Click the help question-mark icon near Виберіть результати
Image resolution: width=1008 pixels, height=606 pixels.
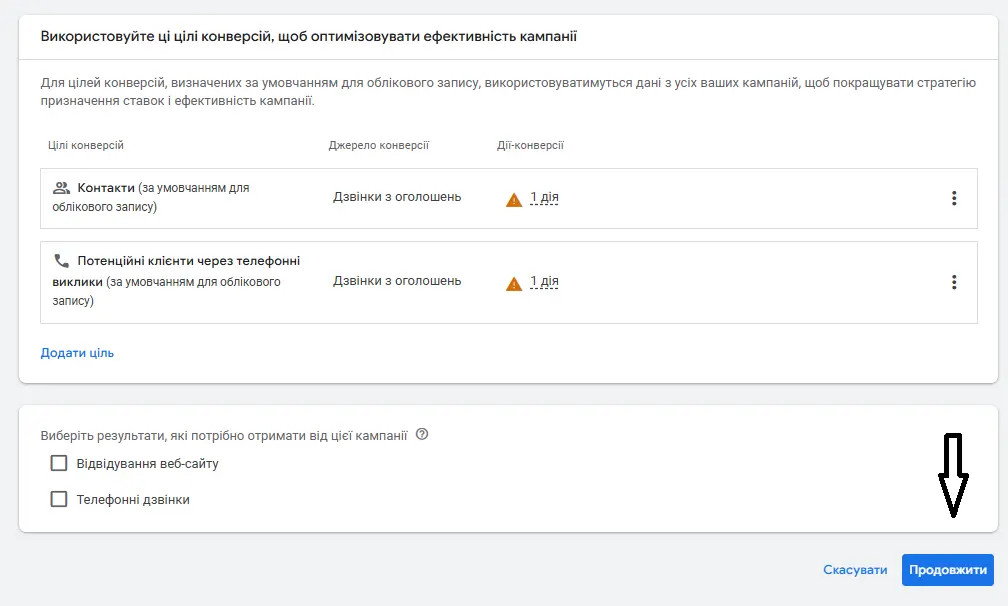pos(422,435)
